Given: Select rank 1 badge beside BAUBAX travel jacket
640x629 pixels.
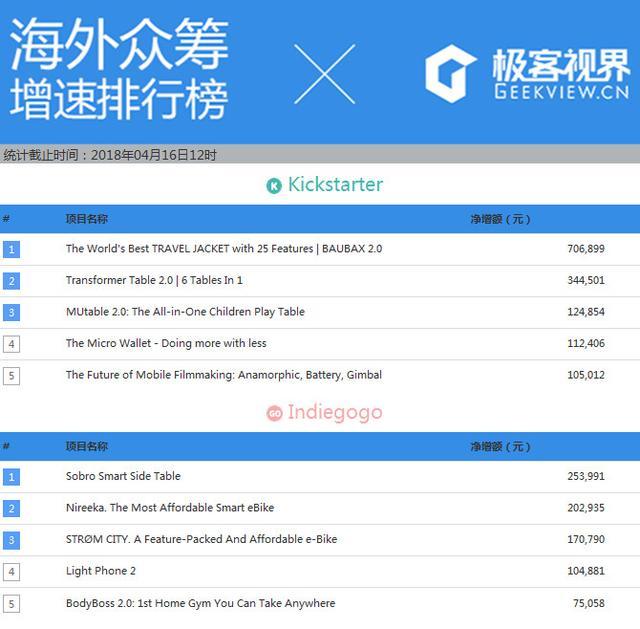Looking at the screenshot, I should tap(12, 249).
